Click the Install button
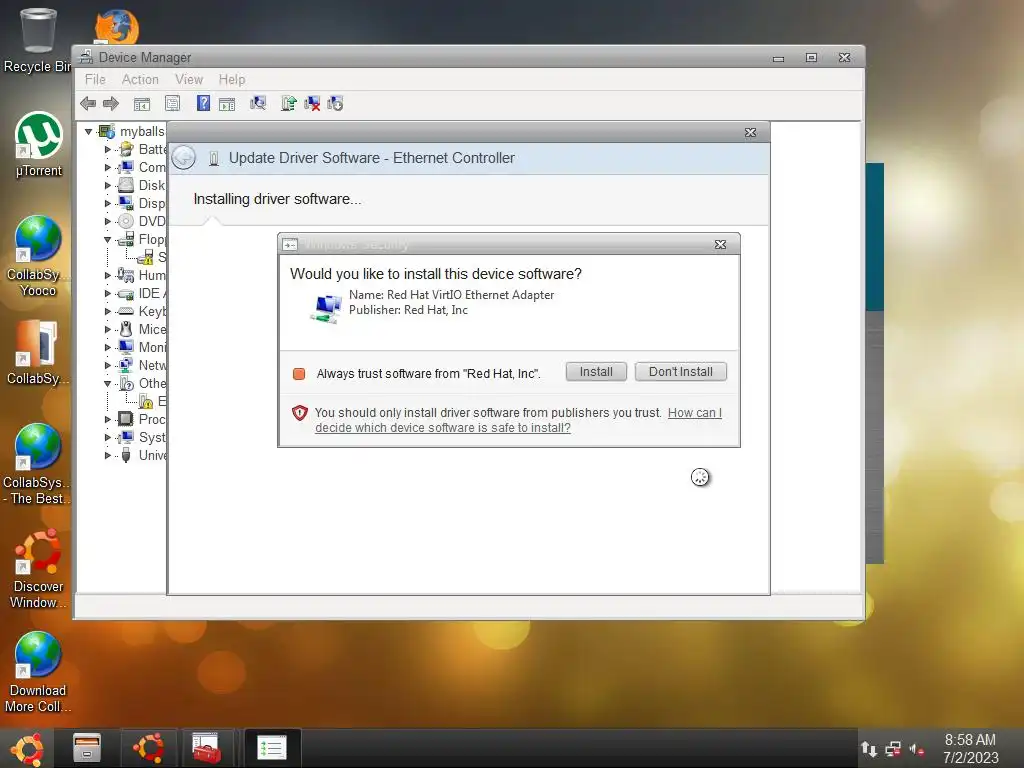Image resolution: width=1024 pixels, height=768 pixels. point(596,372)
